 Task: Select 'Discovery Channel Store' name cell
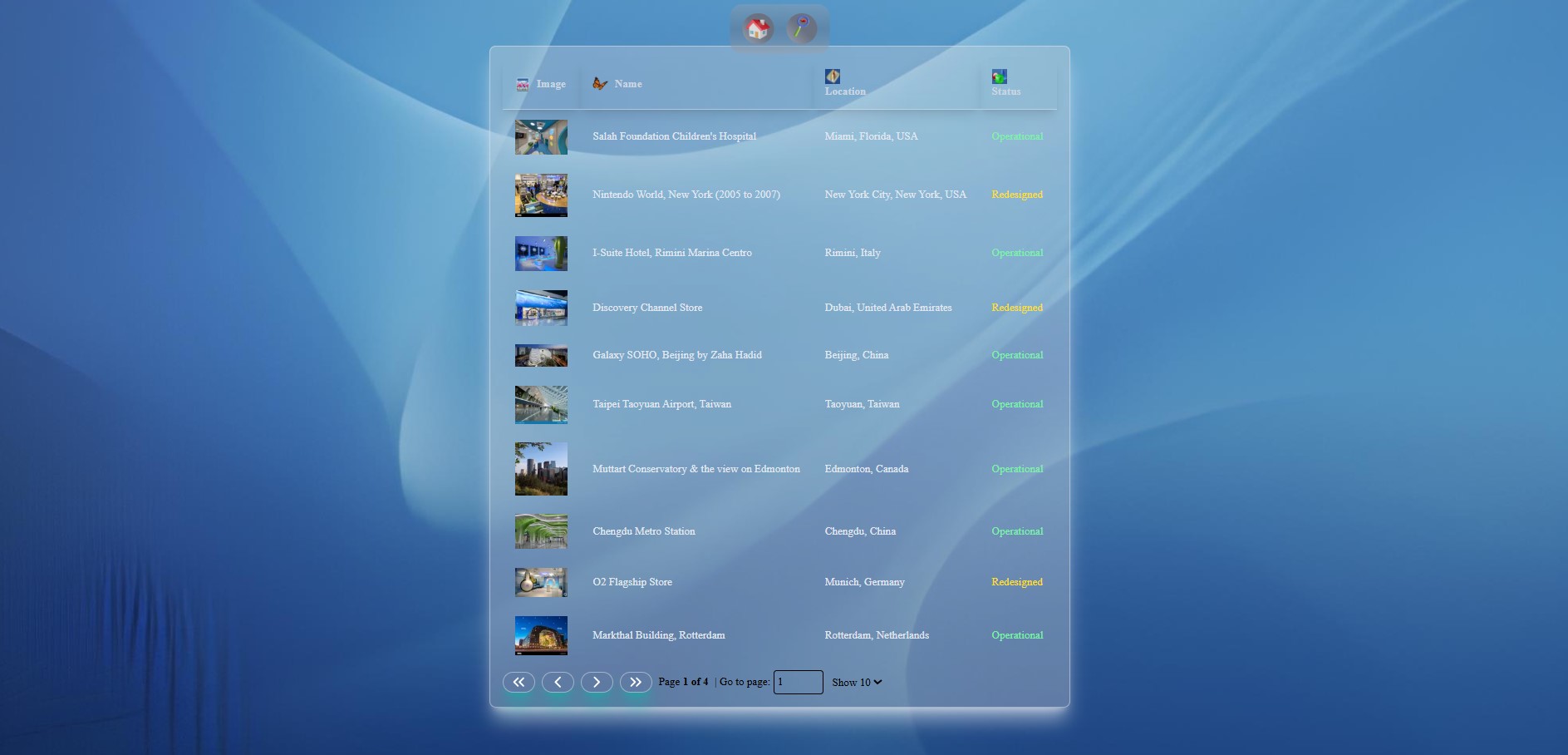(647, 308)
